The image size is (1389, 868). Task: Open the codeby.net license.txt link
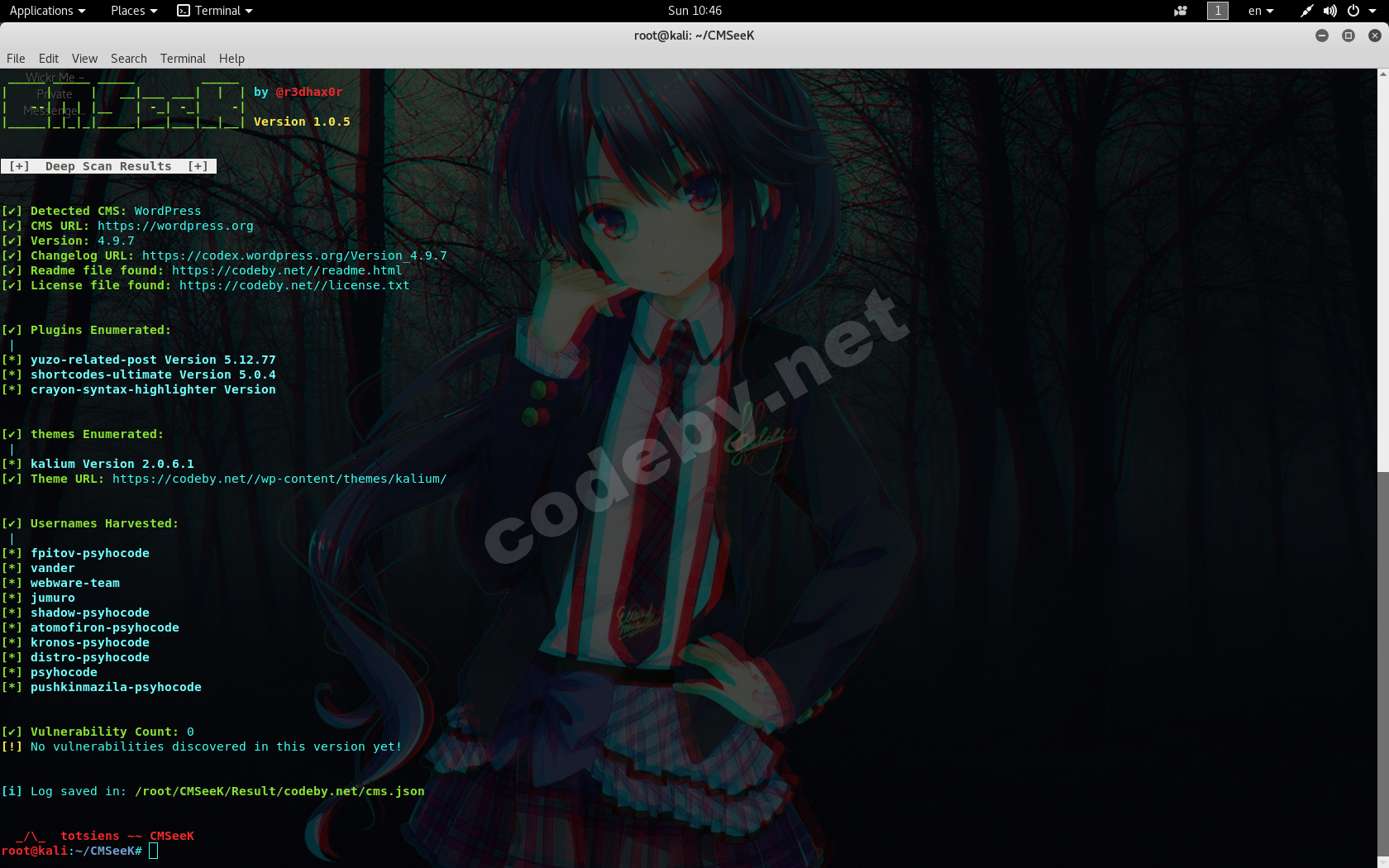294,285
